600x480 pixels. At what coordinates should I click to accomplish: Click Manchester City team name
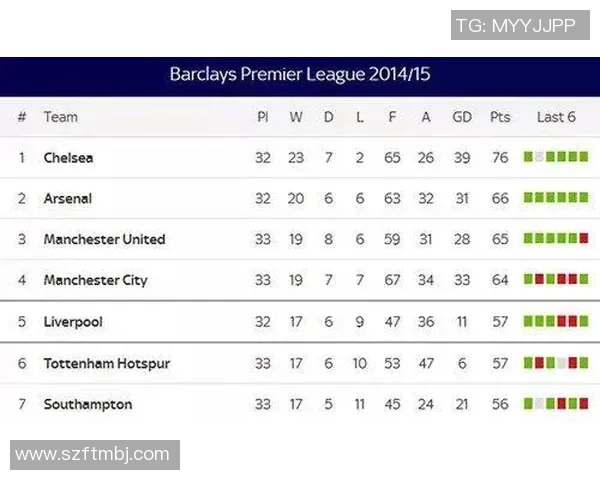[x=95, y=280]
